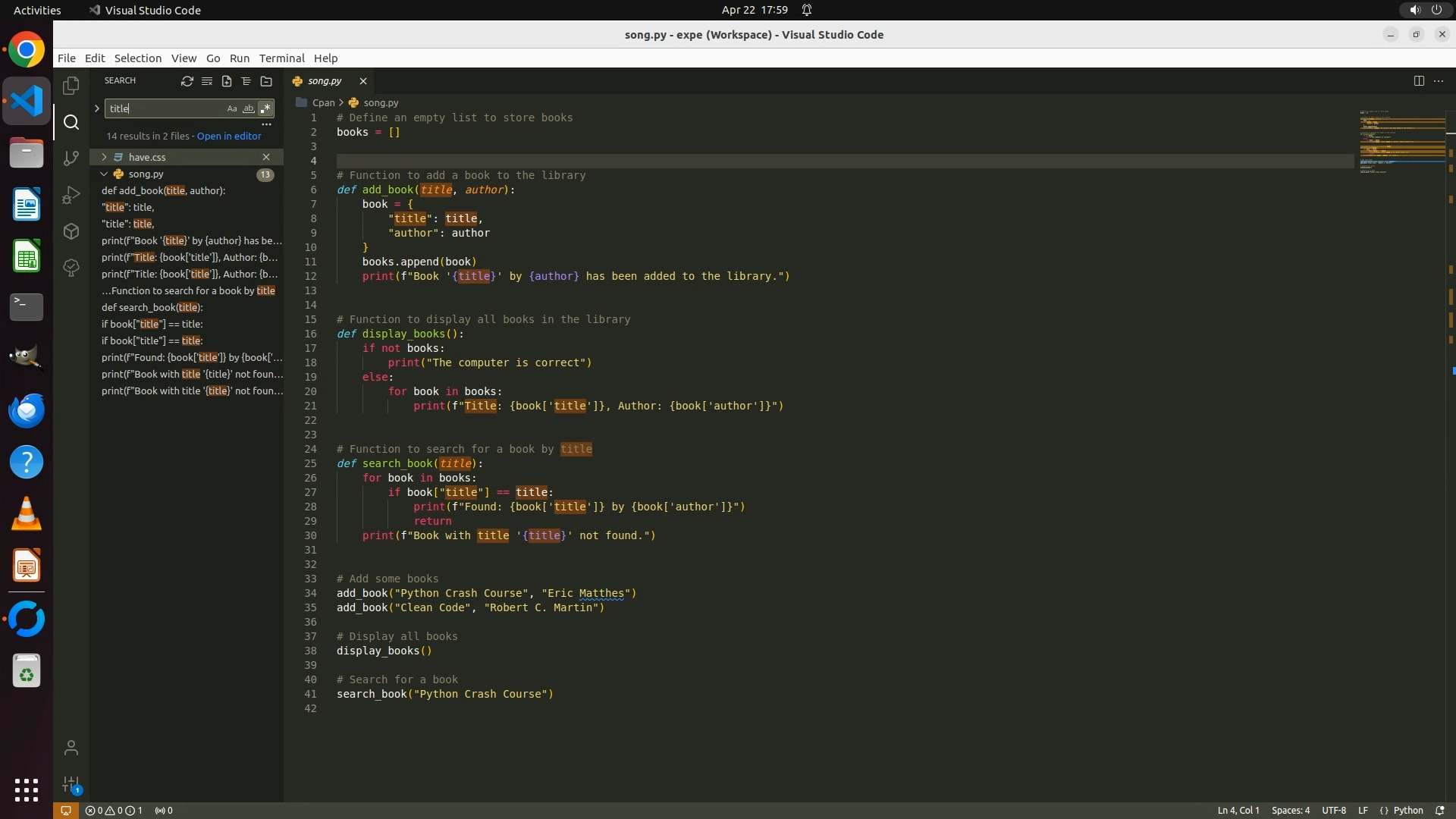Toggle Match Case in search box
The image size is (1456, 819).
click(232, 108)
